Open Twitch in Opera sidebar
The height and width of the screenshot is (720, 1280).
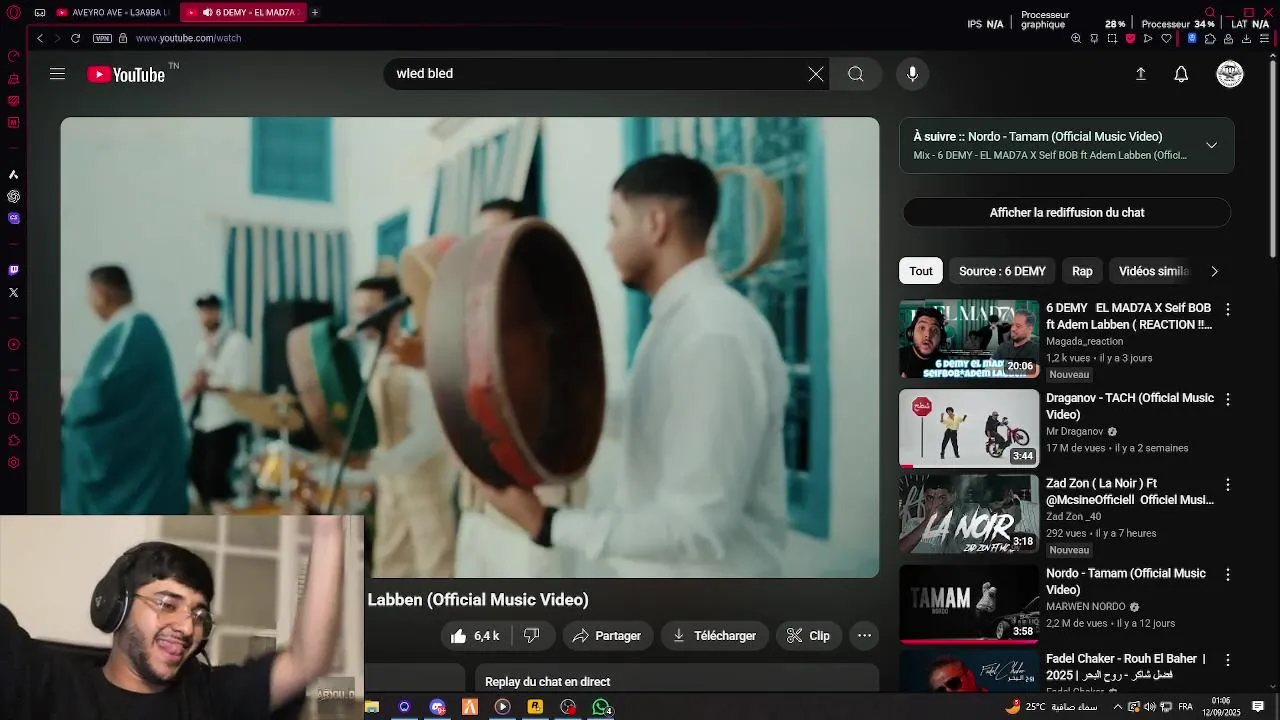tap(13, 270)
